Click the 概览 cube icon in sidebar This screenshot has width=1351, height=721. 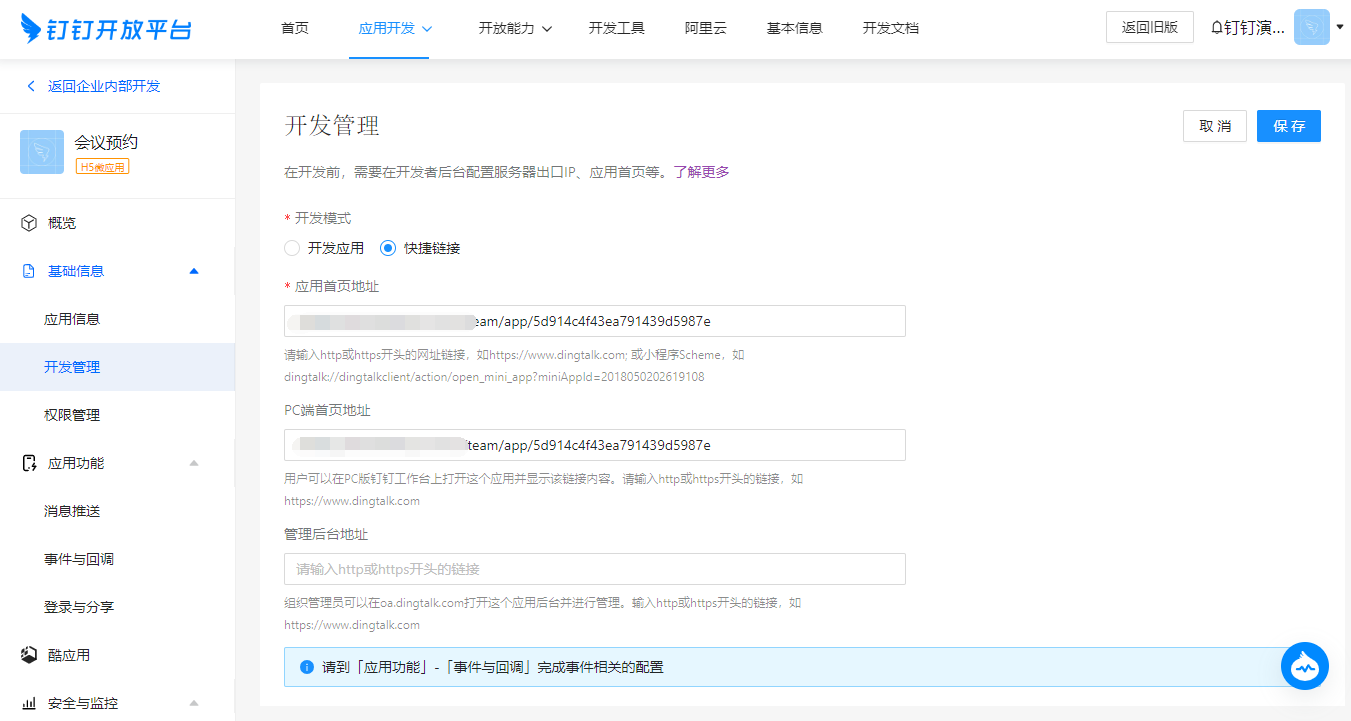tap(29, 223)
